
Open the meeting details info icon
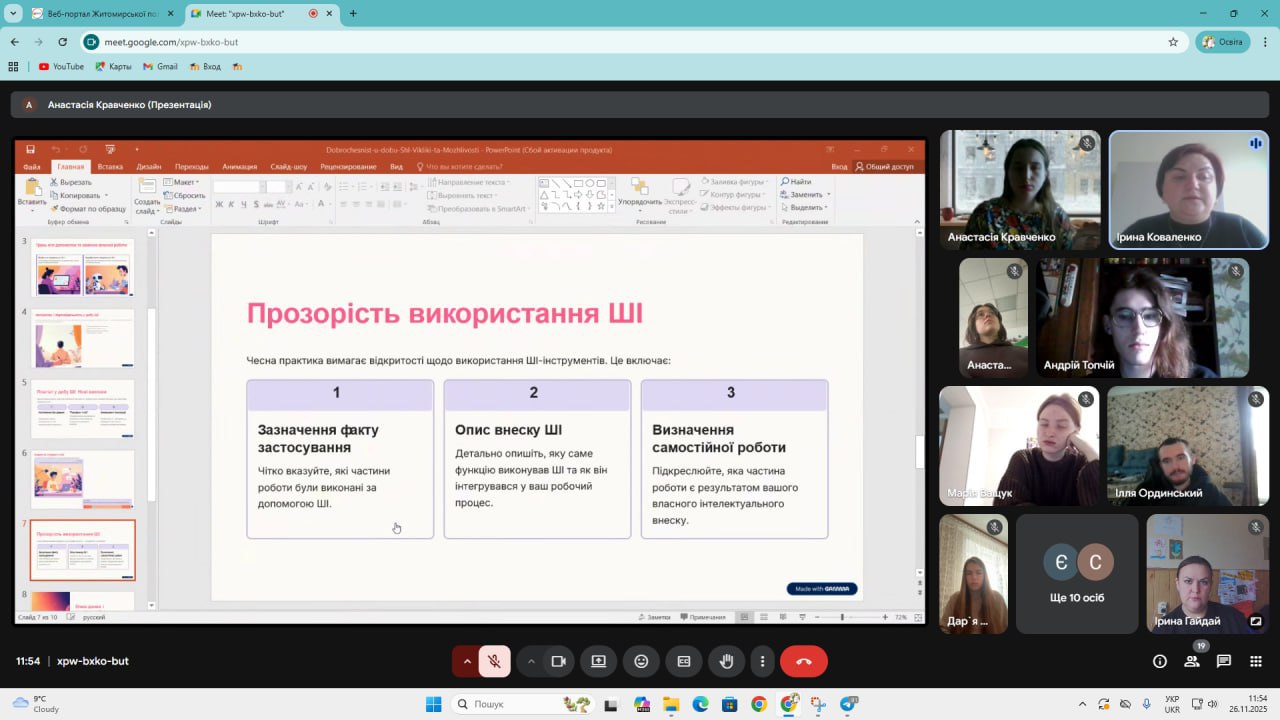pos(1160,661)
